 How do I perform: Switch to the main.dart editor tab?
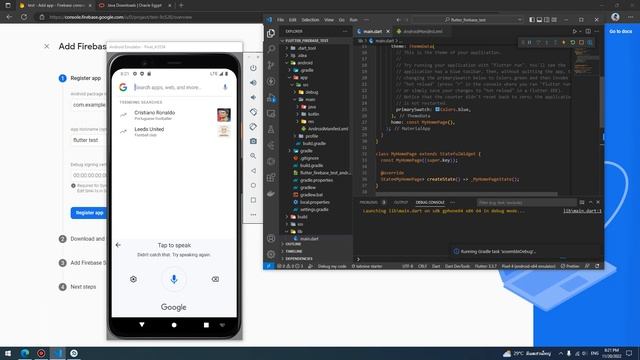(373, 31)
